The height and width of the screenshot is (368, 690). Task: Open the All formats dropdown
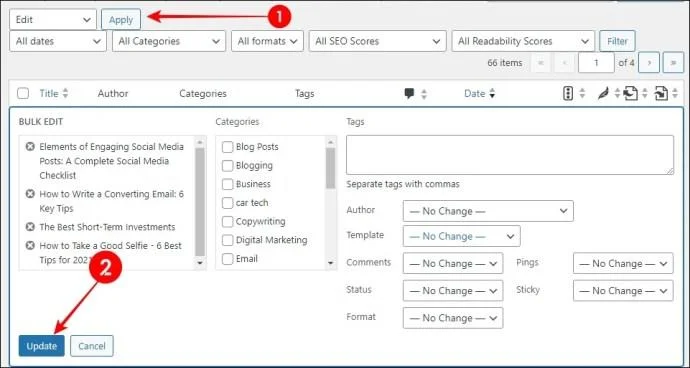tap(268, 41)
